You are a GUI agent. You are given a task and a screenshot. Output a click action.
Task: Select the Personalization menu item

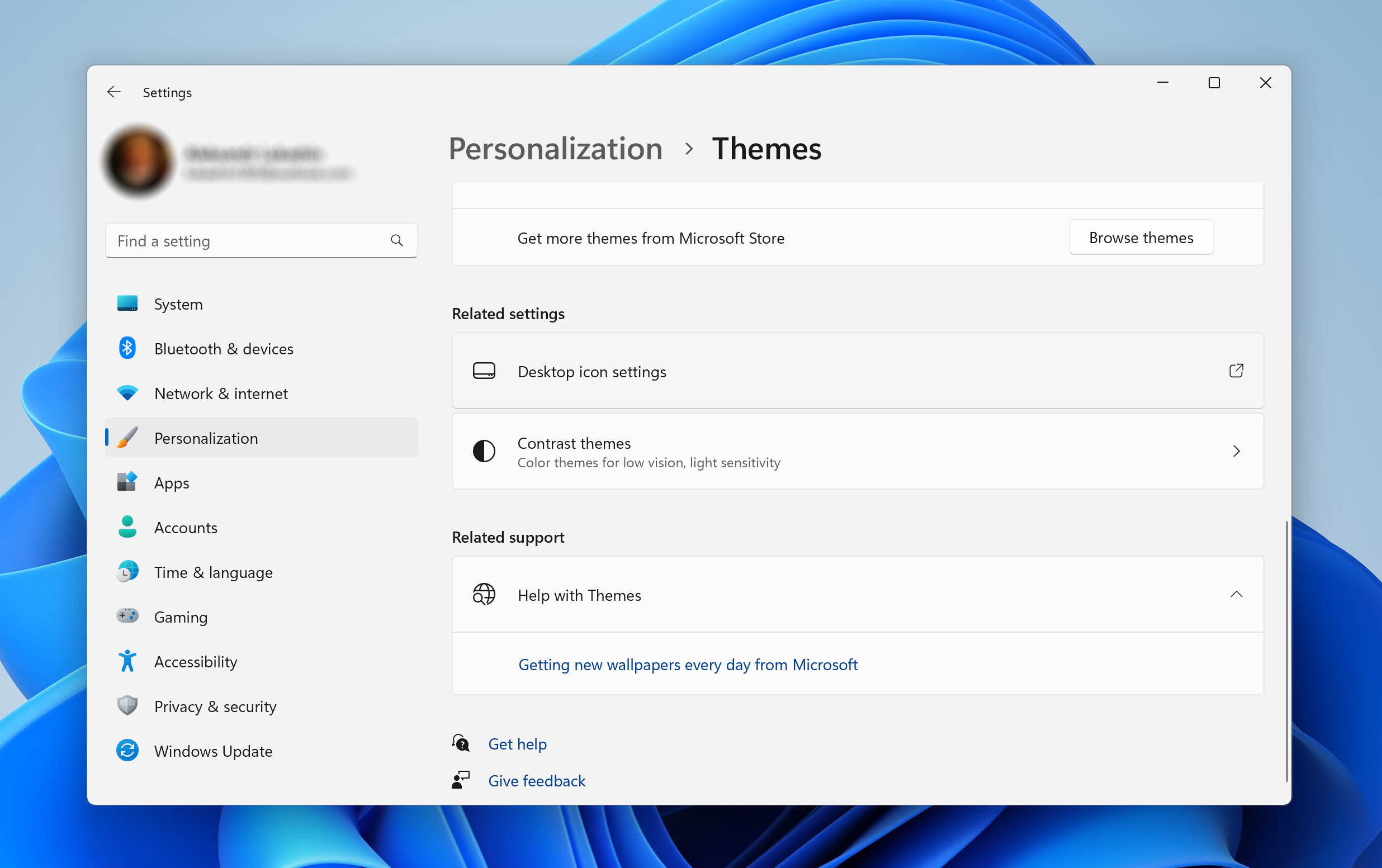click(x=206, y=438)
